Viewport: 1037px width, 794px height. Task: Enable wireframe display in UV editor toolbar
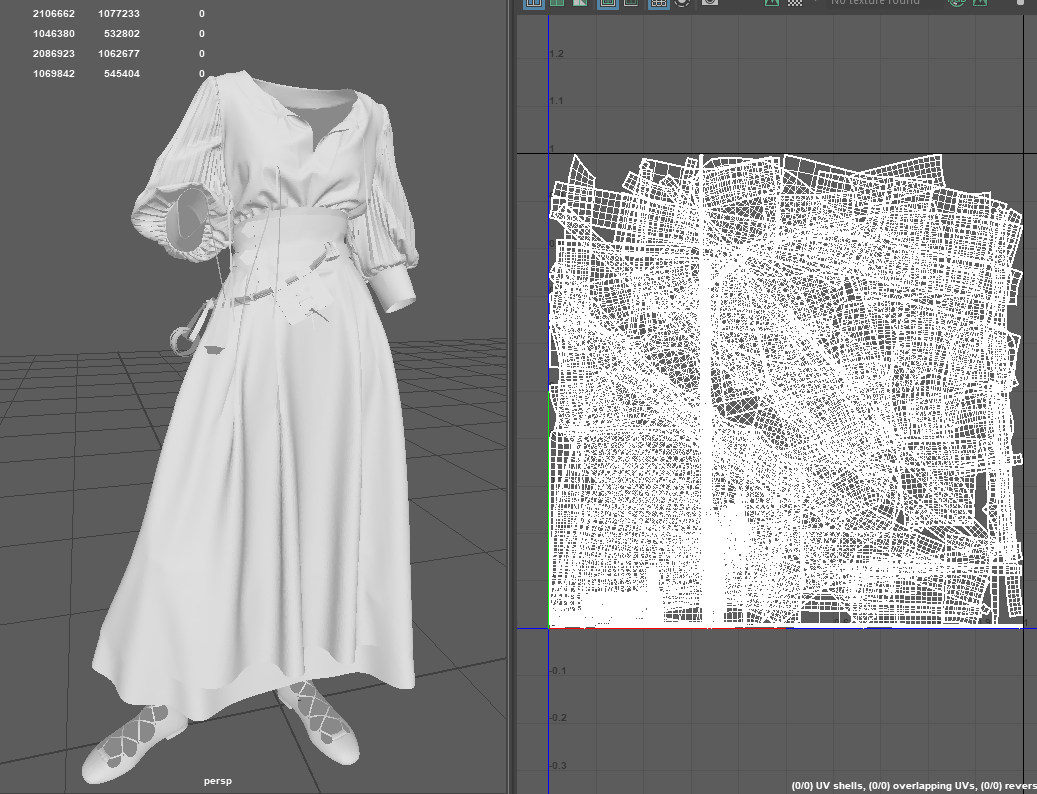coord(535,3)
